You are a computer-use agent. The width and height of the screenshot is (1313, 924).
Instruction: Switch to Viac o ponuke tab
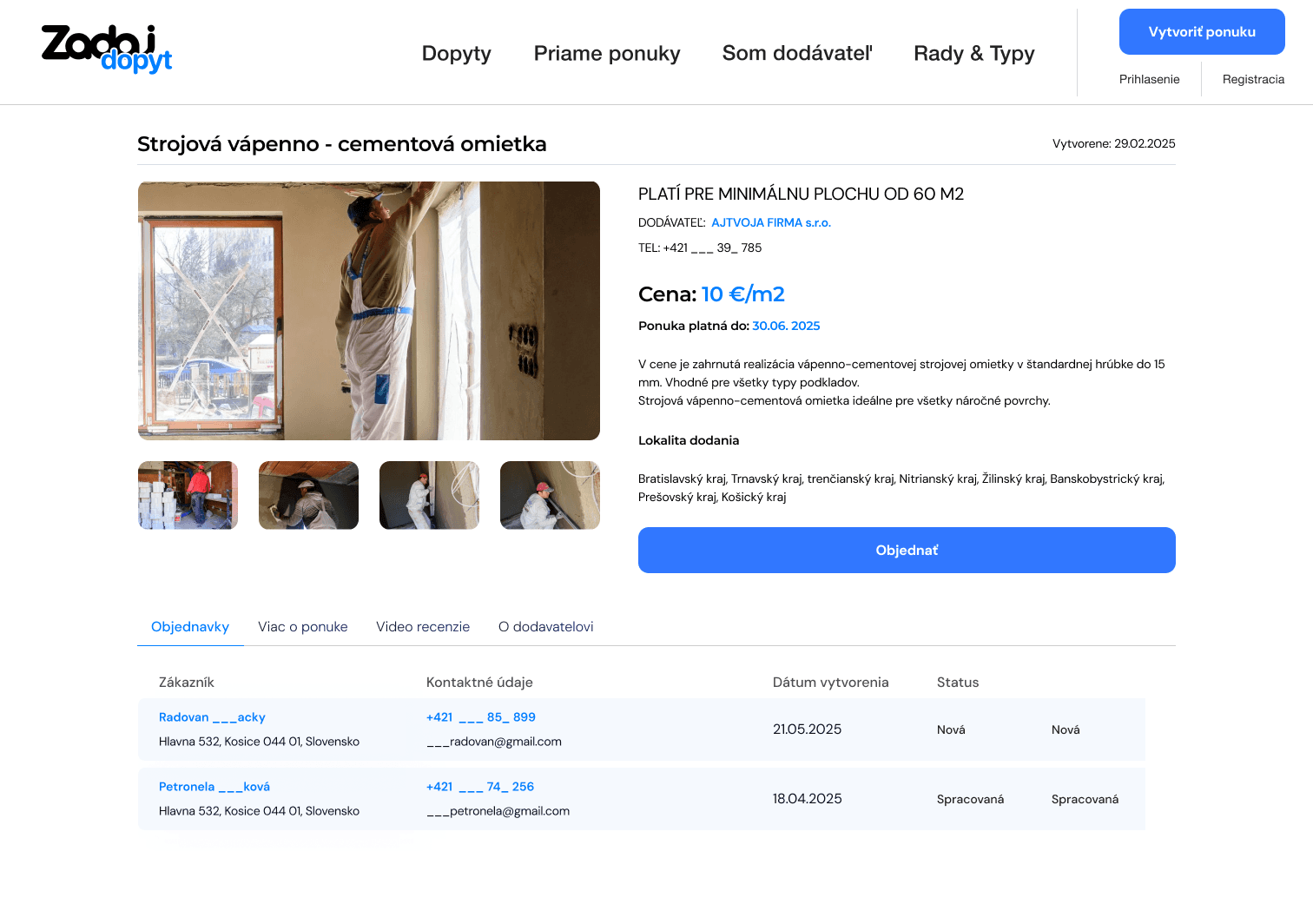tap(302, 627)
